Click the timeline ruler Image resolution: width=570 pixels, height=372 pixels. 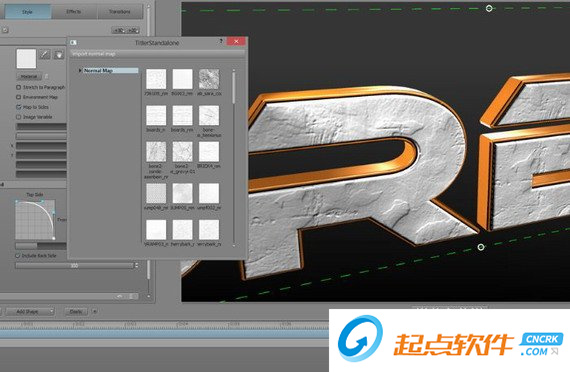[164, 324]
